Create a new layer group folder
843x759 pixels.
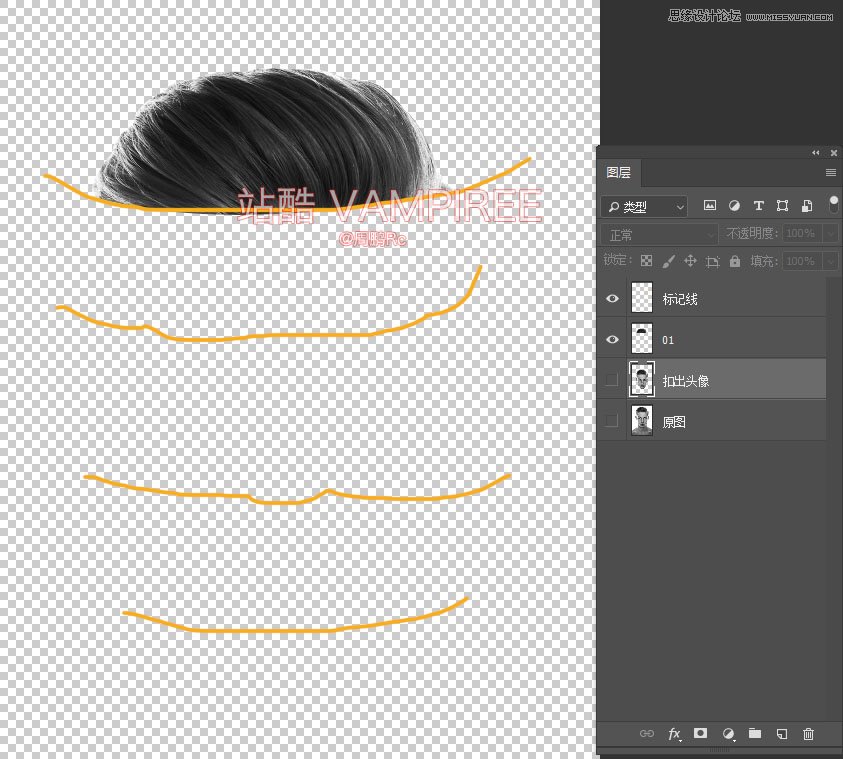[755, 734]
